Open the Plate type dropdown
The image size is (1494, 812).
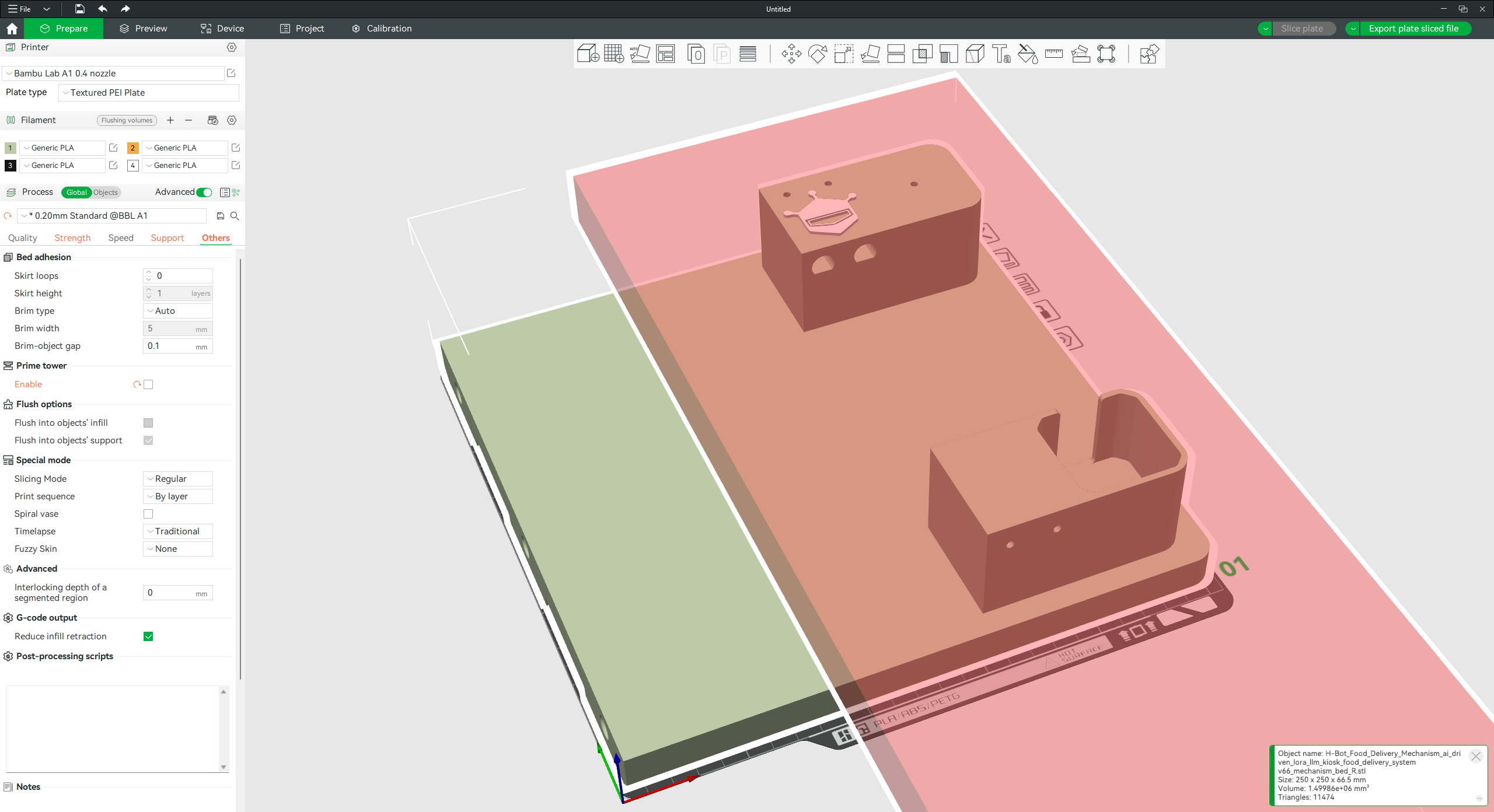point(149,93)
